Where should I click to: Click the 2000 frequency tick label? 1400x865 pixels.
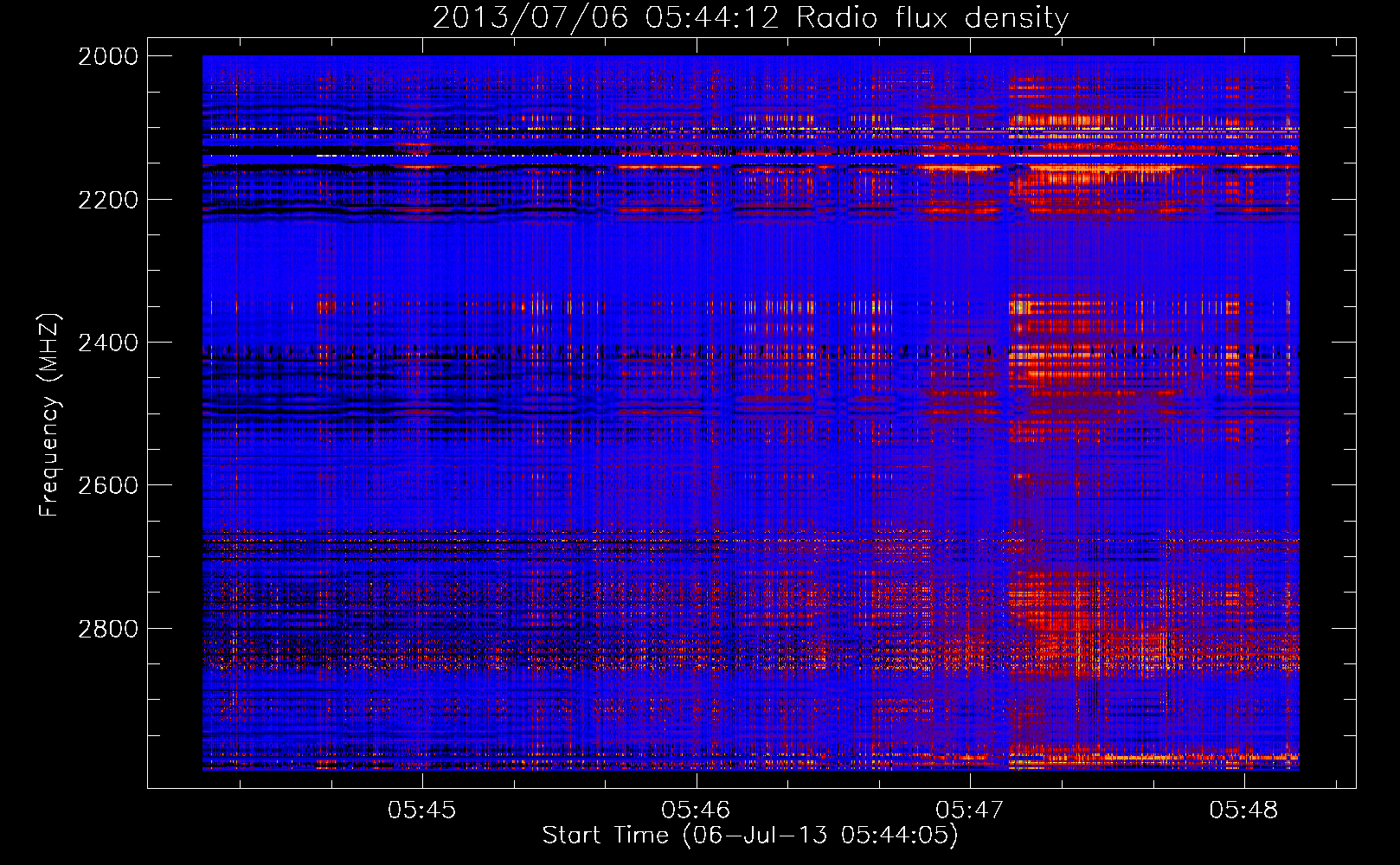click(108, 56)
